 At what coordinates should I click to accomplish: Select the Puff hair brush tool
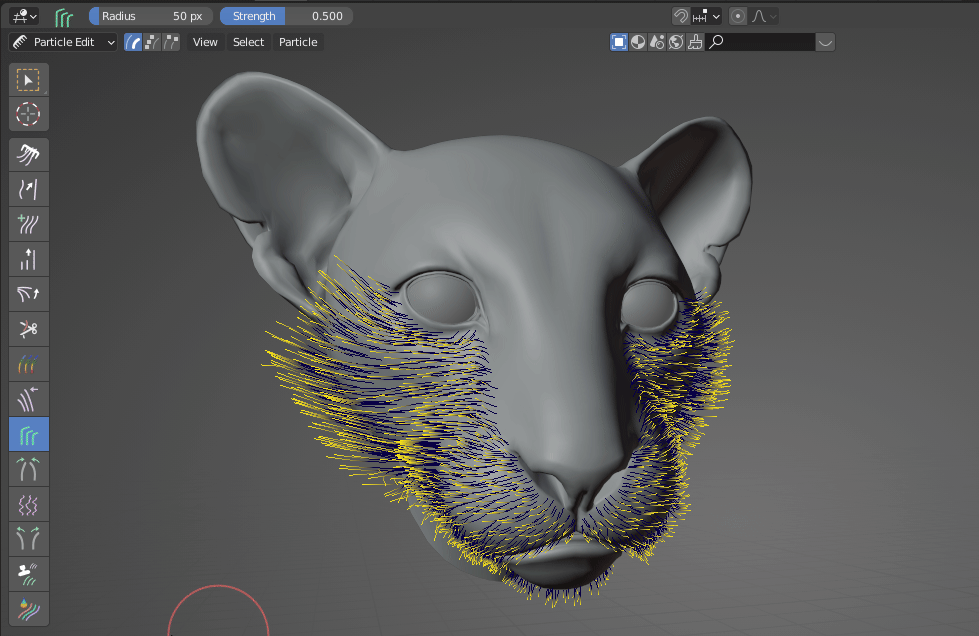pyautogui.click(x=29, y=294)
